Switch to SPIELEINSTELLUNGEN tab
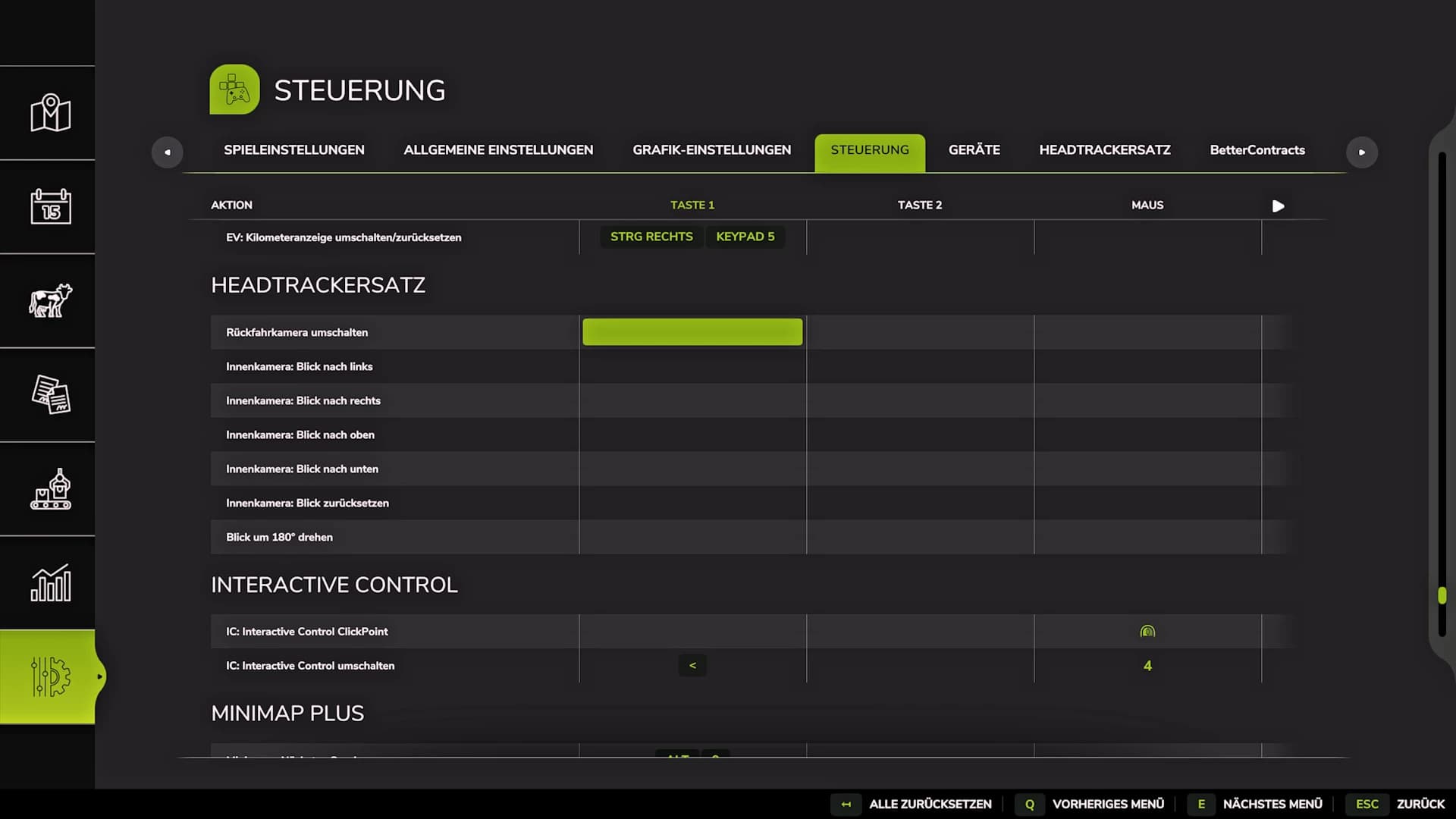 tap(294, 150)
